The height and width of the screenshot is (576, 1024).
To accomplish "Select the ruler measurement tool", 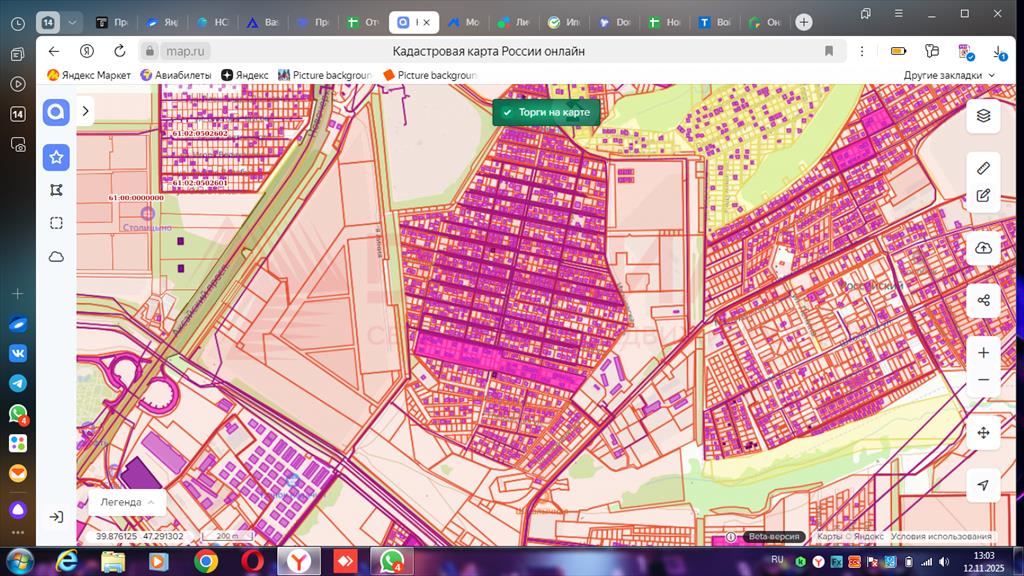I will tap(983, 168).
